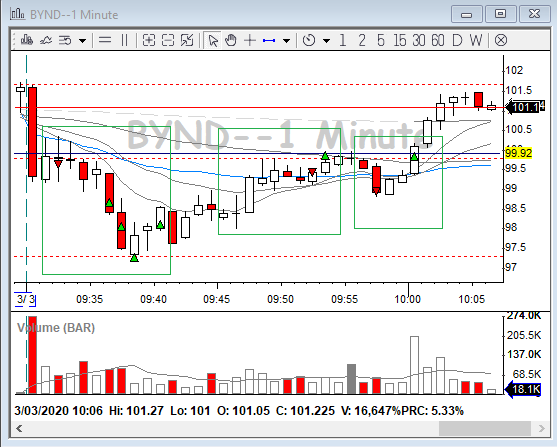This screenshot has width=557, height=447.
Task: Click the horizontal scrollbar thumb
Action: click(x=485, y=429)
